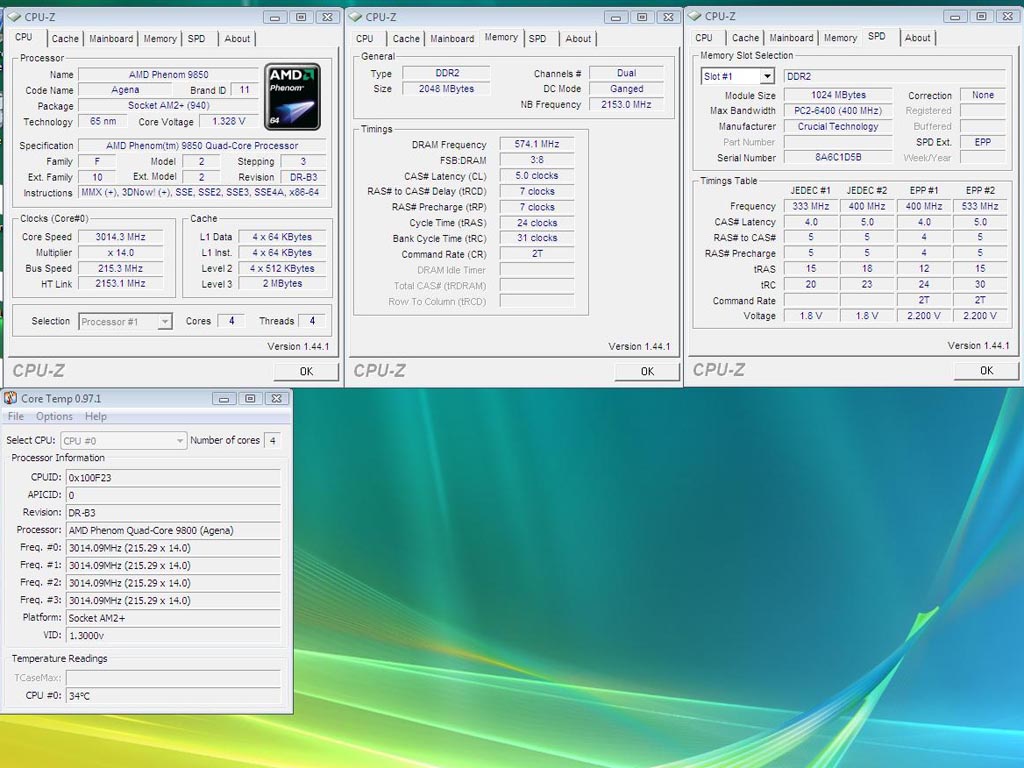Open SPD tab in the processor-info CPU-Z window
This screenshot has width=1024, height=768.
197,39
